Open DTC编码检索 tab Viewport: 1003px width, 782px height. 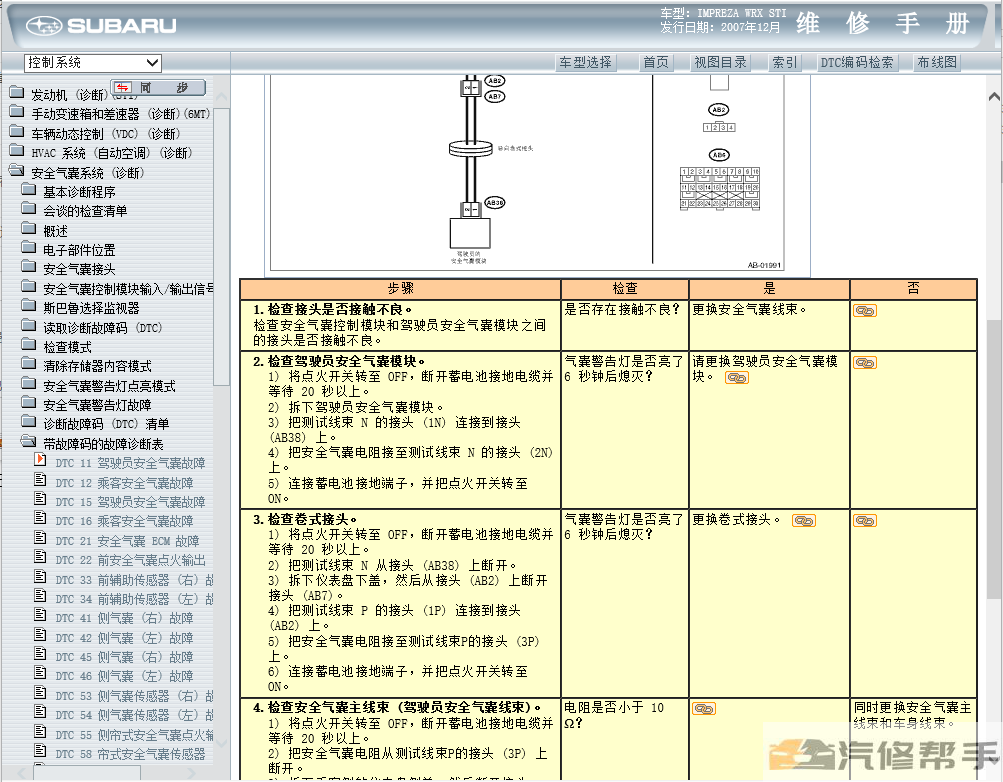(x=857, y=63)
